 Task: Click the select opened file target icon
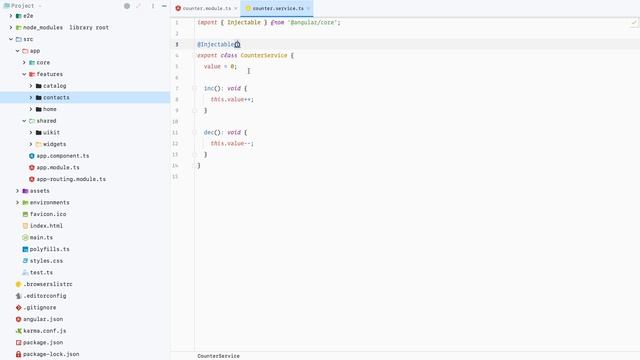(x=127, y=6)
